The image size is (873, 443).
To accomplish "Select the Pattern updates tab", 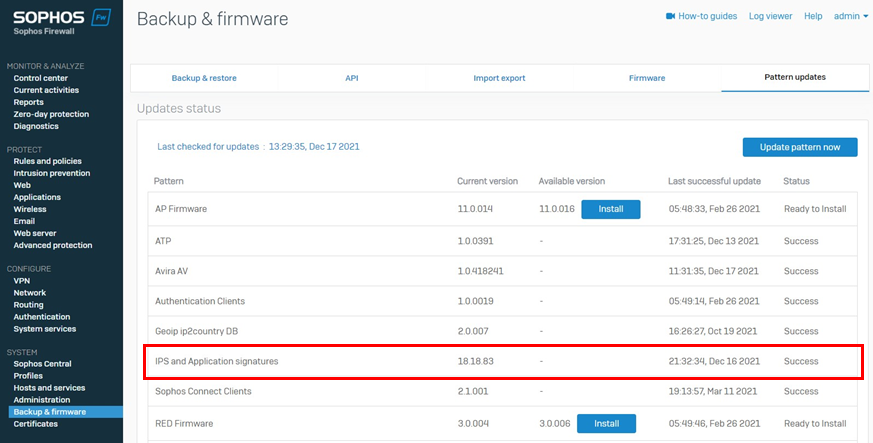I will (x=795, y=77).
